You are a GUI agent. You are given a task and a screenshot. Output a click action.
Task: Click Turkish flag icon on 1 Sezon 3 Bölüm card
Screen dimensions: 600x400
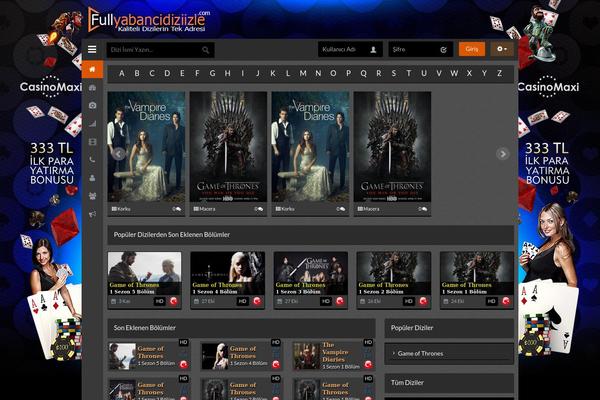click(340, 301)
